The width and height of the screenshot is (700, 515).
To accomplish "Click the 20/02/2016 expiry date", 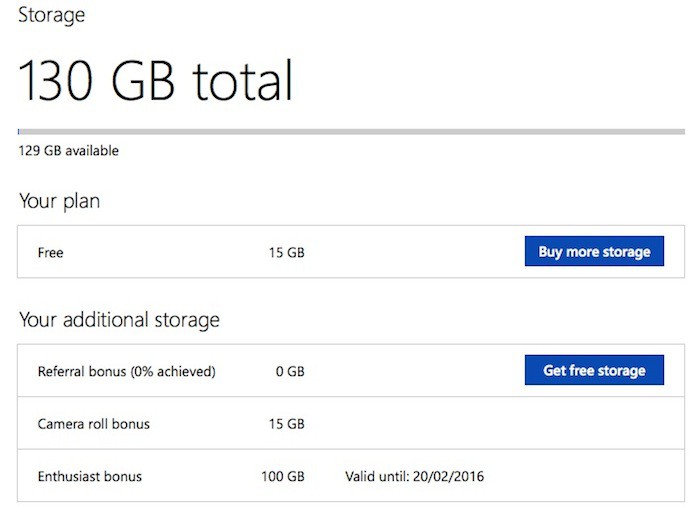I will click(x=449, y=476).
